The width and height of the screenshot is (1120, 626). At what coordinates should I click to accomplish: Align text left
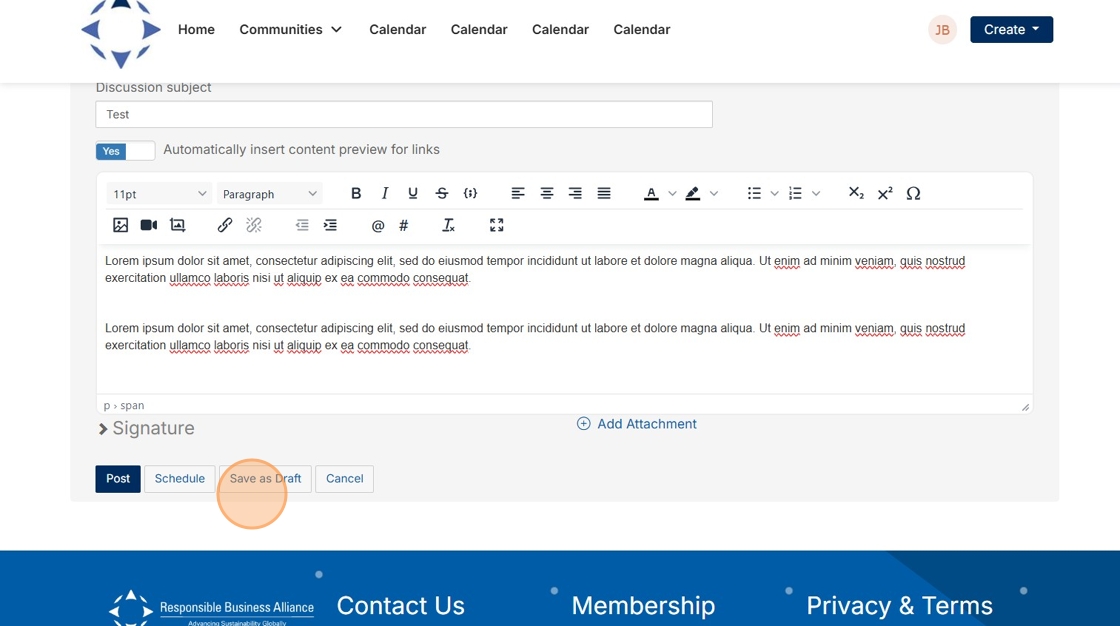coord(518,194)
